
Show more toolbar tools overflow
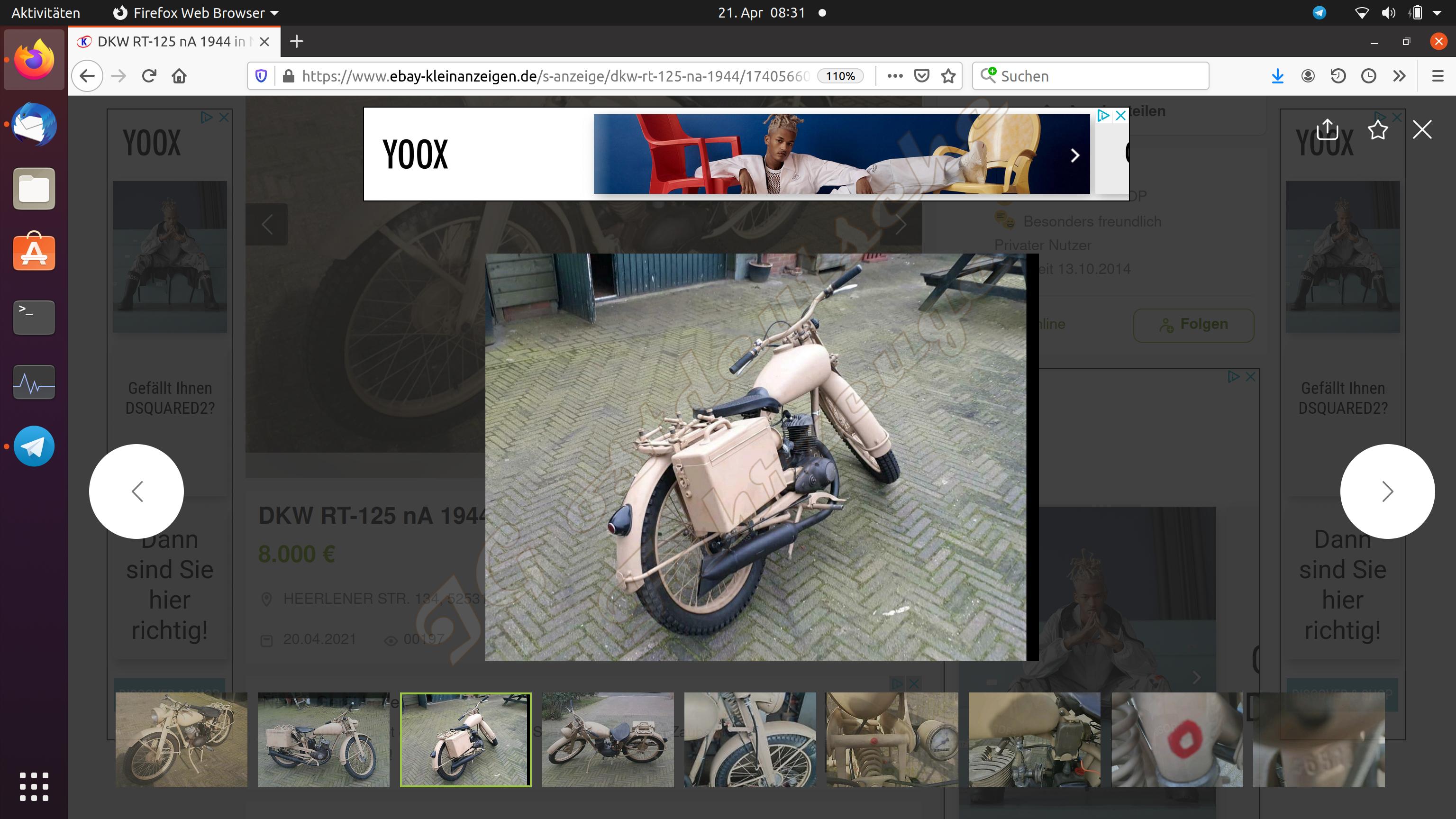tap(1400, 76)
